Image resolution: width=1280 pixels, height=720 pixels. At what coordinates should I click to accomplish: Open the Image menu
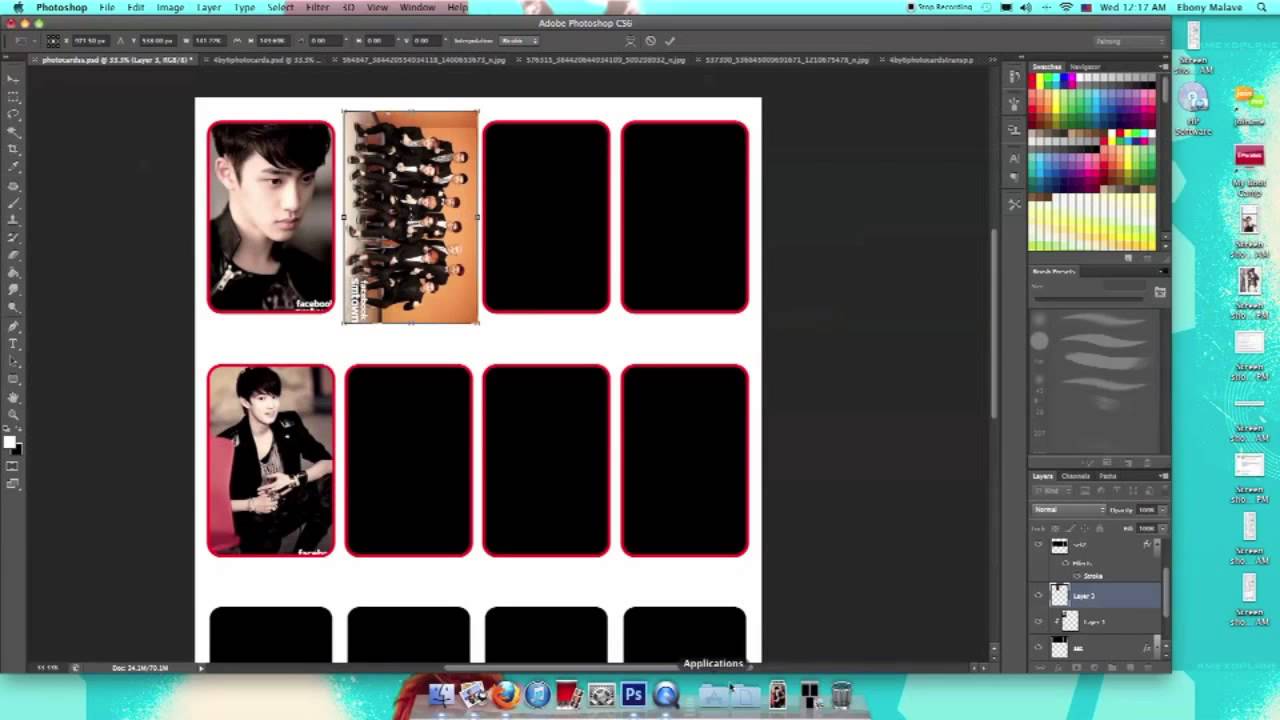170,7
